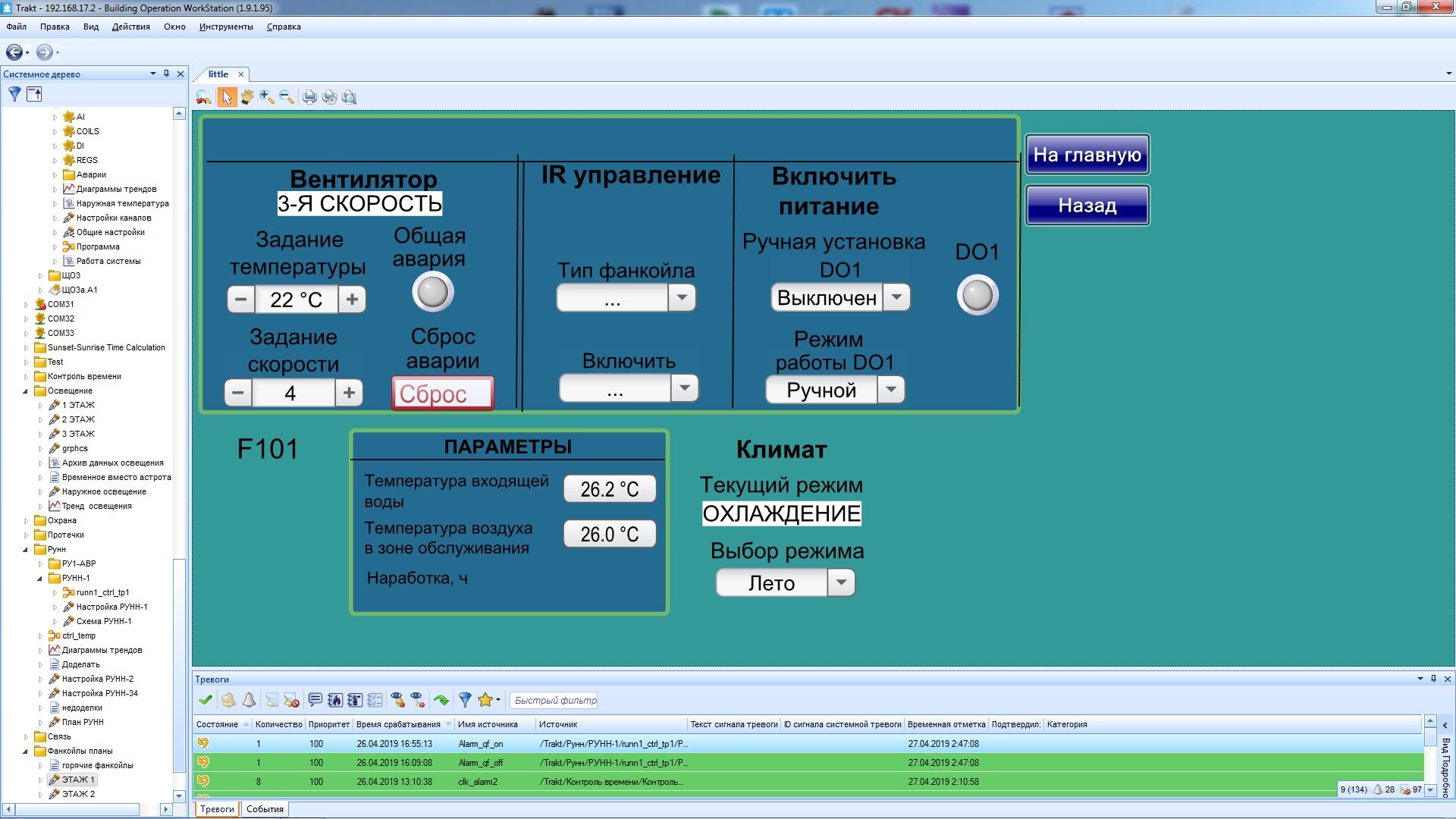Switch to the События tab
This screenshot has width=1456, height=819.
click(265, 809)
